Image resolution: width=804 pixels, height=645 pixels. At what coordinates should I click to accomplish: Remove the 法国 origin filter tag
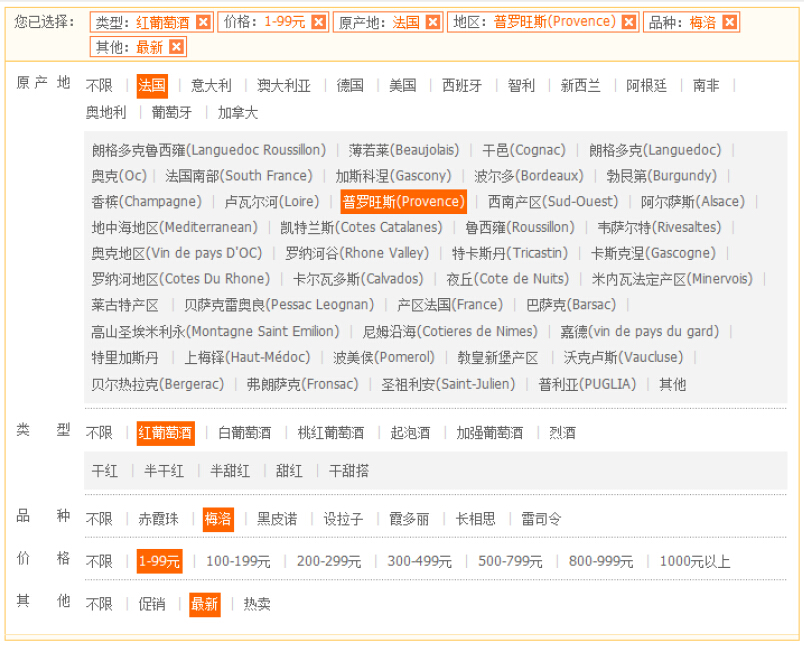tap(432, 21)
